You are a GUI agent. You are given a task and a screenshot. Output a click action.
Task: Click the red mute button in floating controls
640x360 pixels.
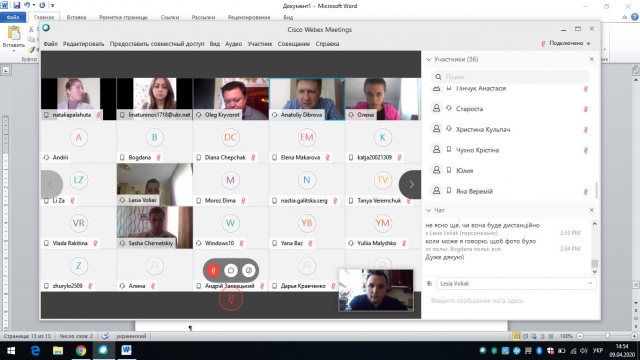pos(213,270)
